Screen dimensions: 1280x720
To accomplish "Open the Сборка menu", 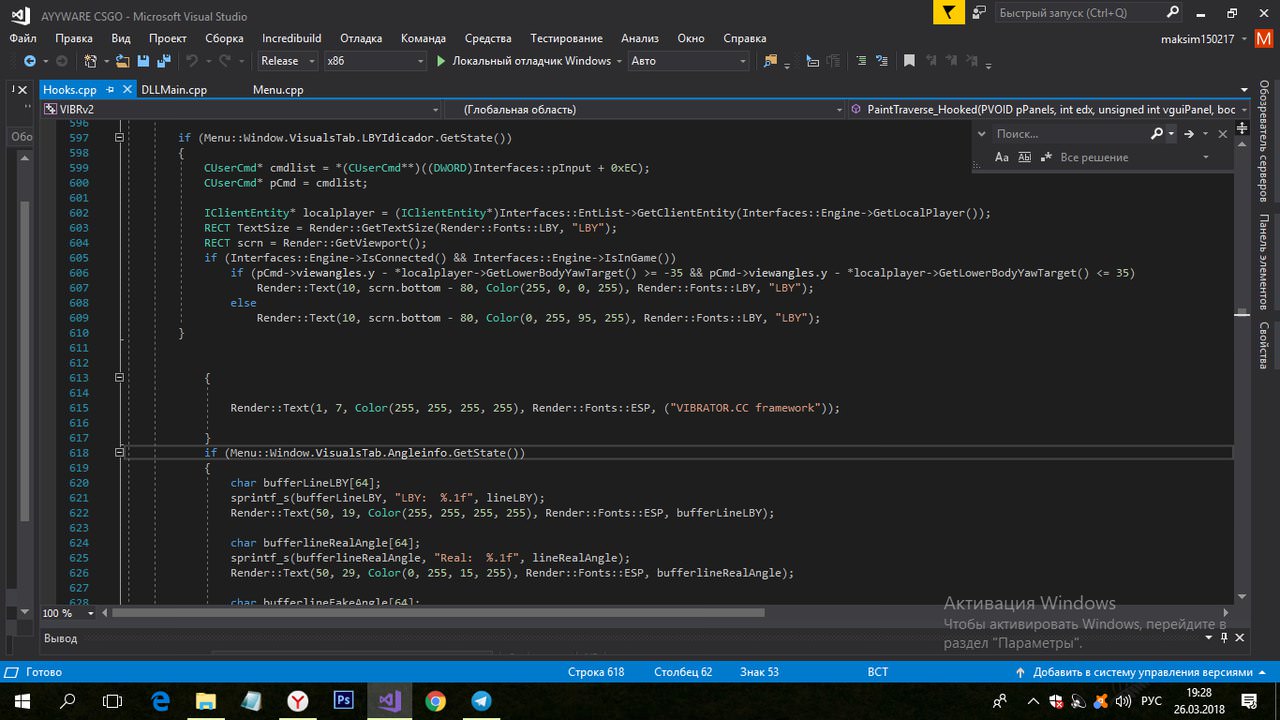I will [224, 38].
